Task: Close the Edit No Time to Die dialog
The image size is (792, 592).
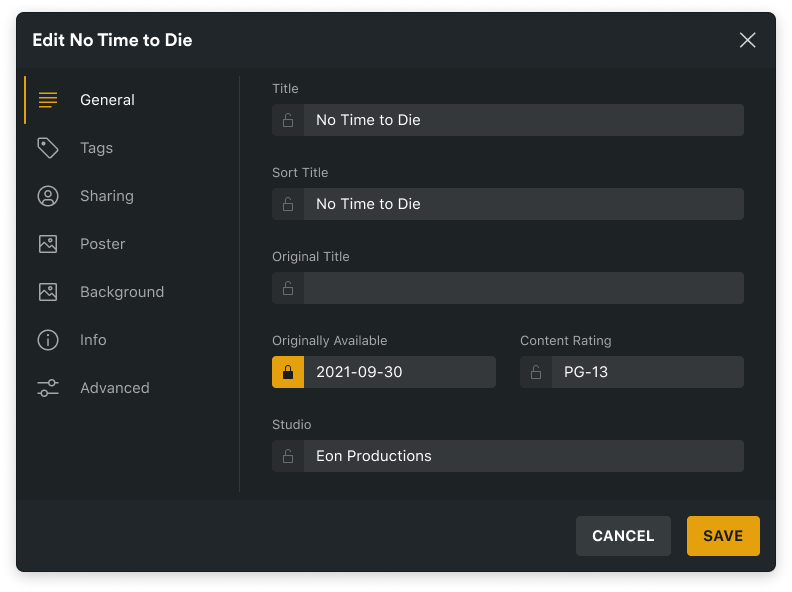Action: [x=748, y=40]
